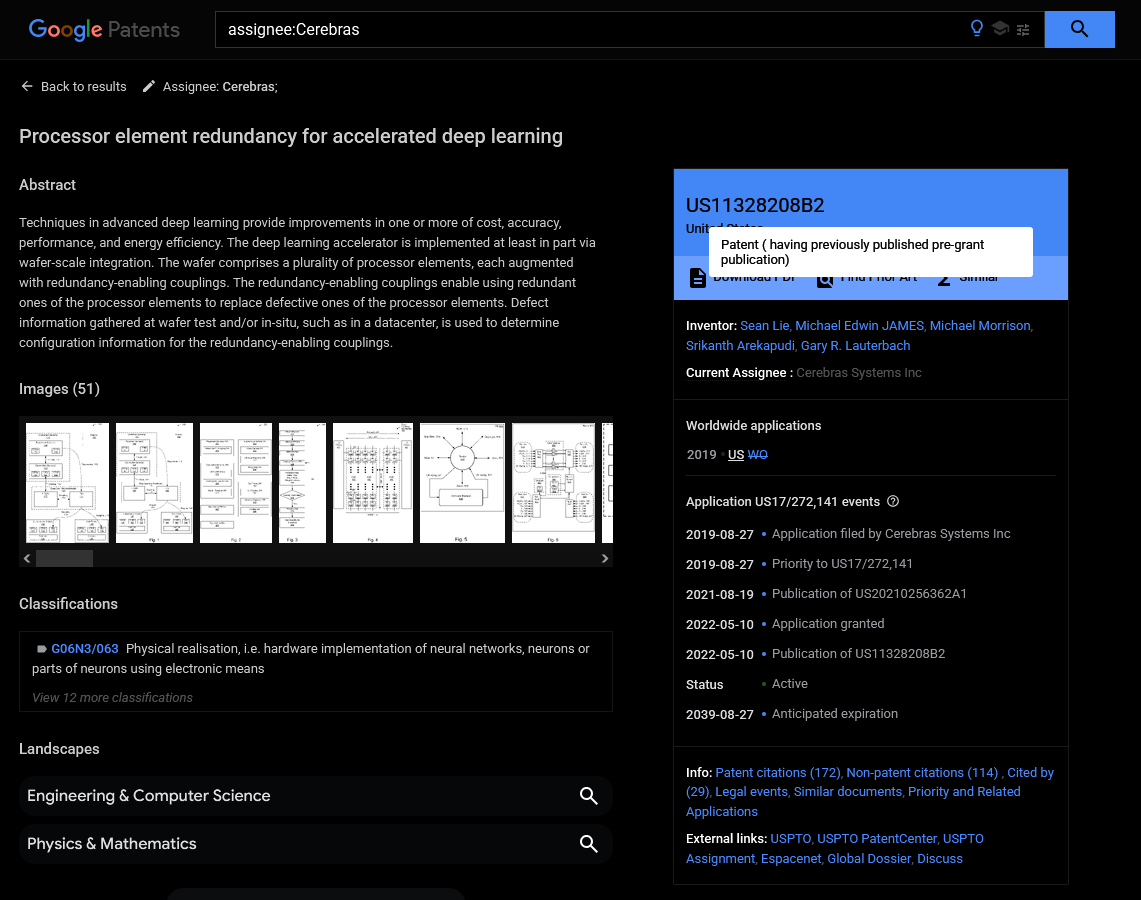Open the Fig. 5 circular diagram thumbnail
This screenshot has width=1141, height=900.
point(462,483)
